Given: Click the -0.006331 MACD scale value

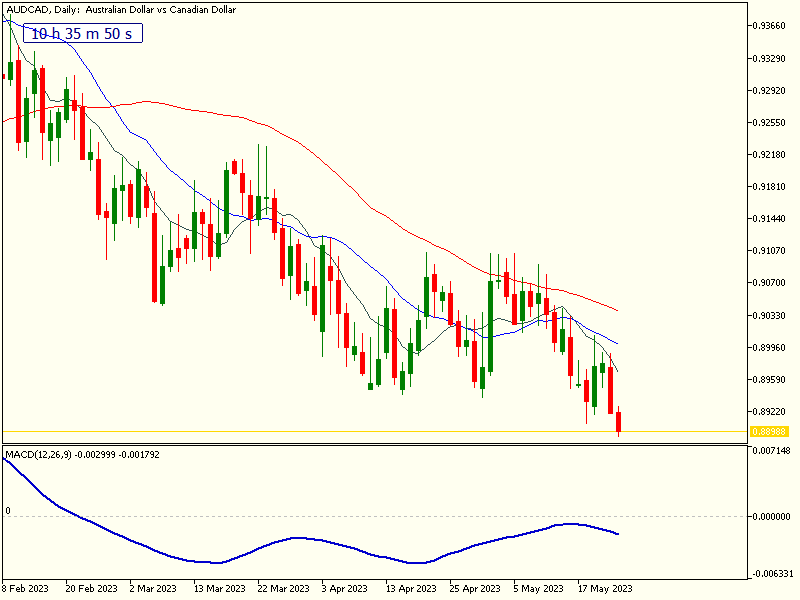Looking at the screenshot, I should point(771,573).
